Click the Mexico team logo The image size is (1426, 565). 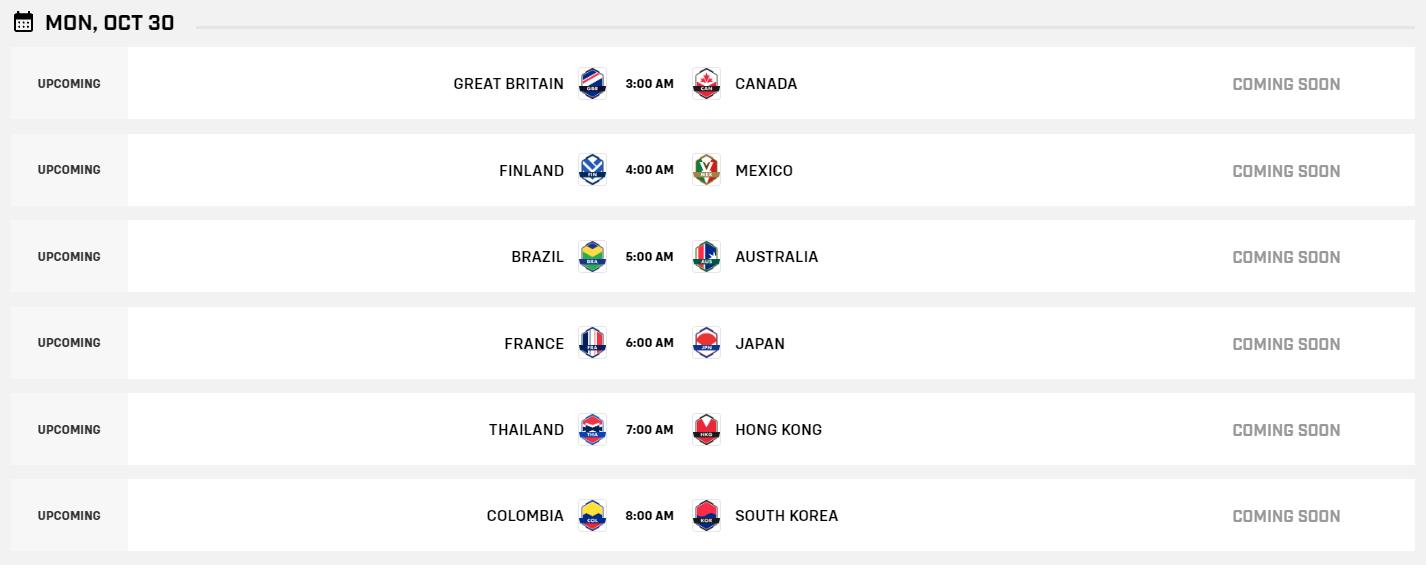coord(706,170)
